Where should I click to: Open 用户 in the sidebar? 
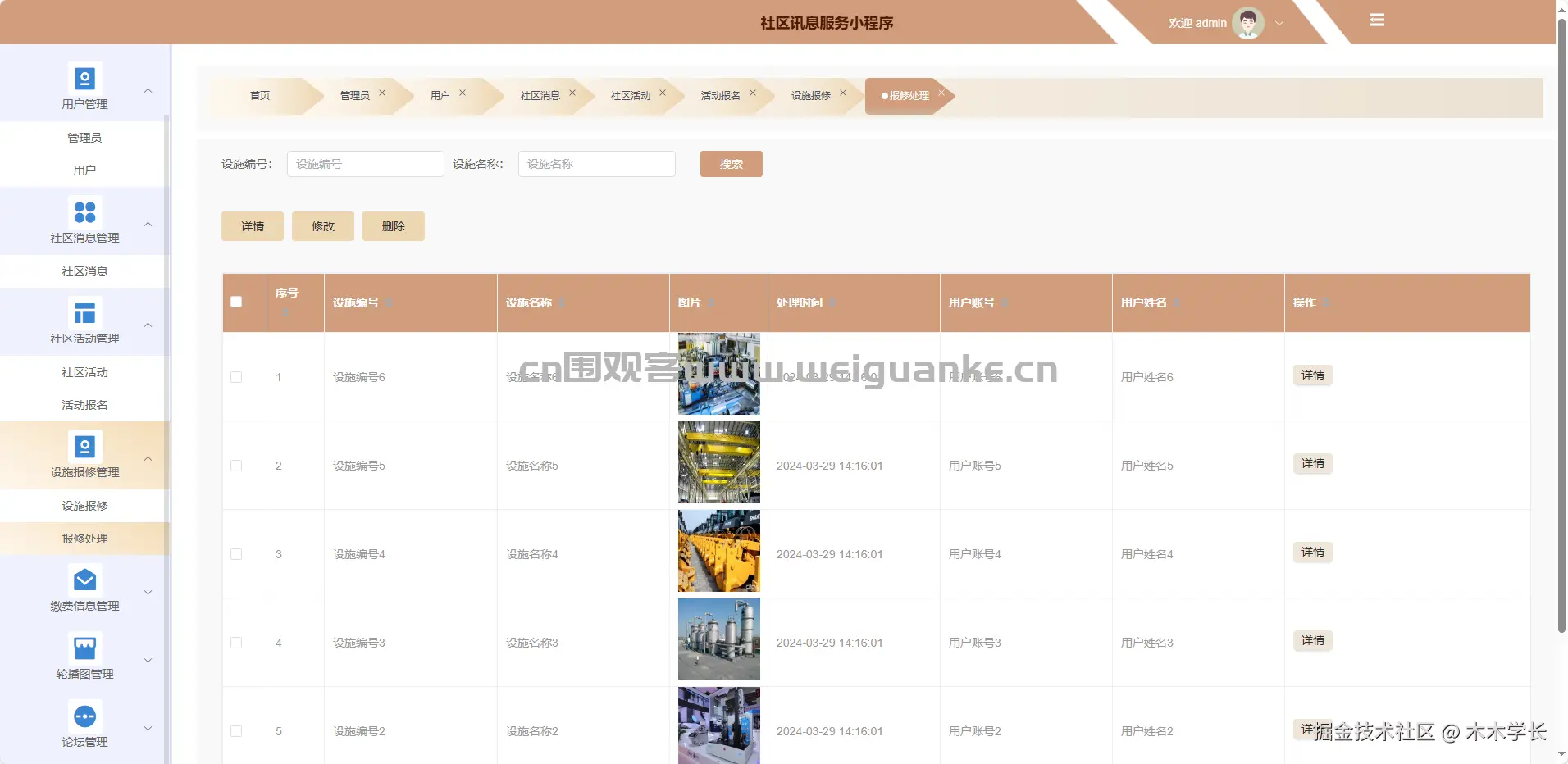[84, 171]
